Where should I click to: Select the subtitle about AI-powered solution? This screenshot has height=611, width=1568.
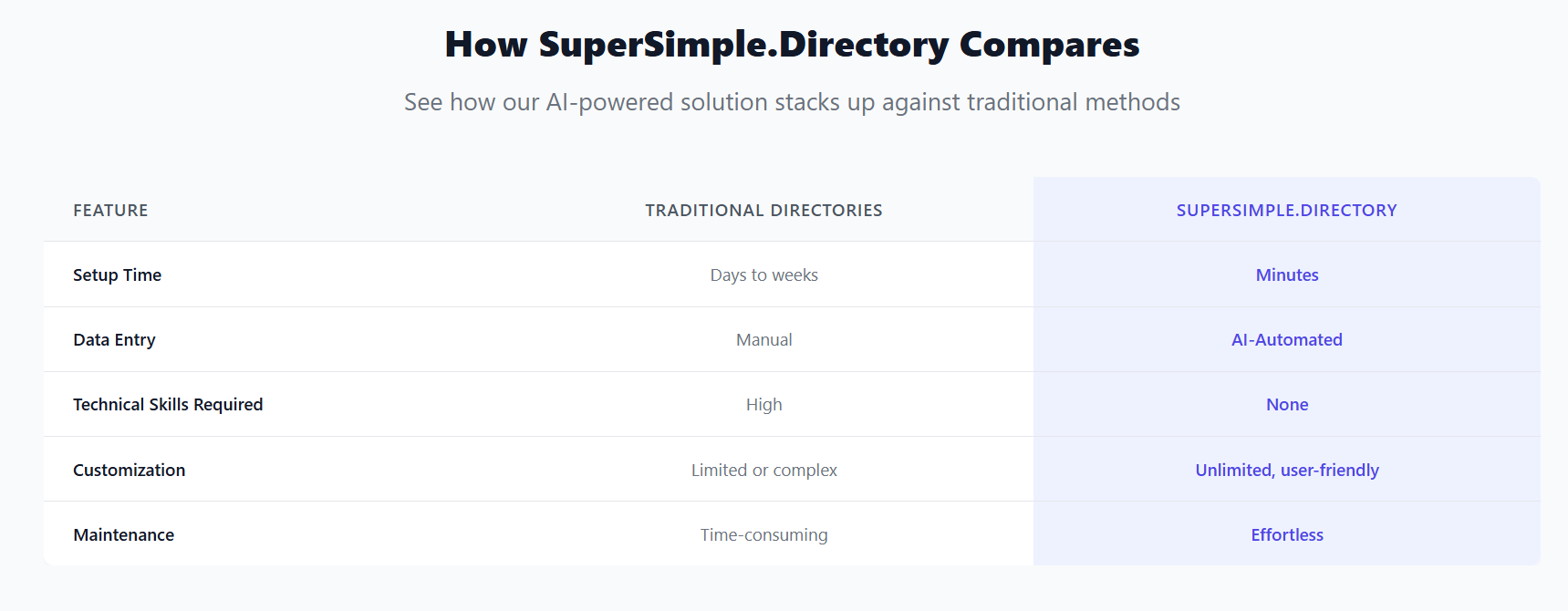click(792, 102)
